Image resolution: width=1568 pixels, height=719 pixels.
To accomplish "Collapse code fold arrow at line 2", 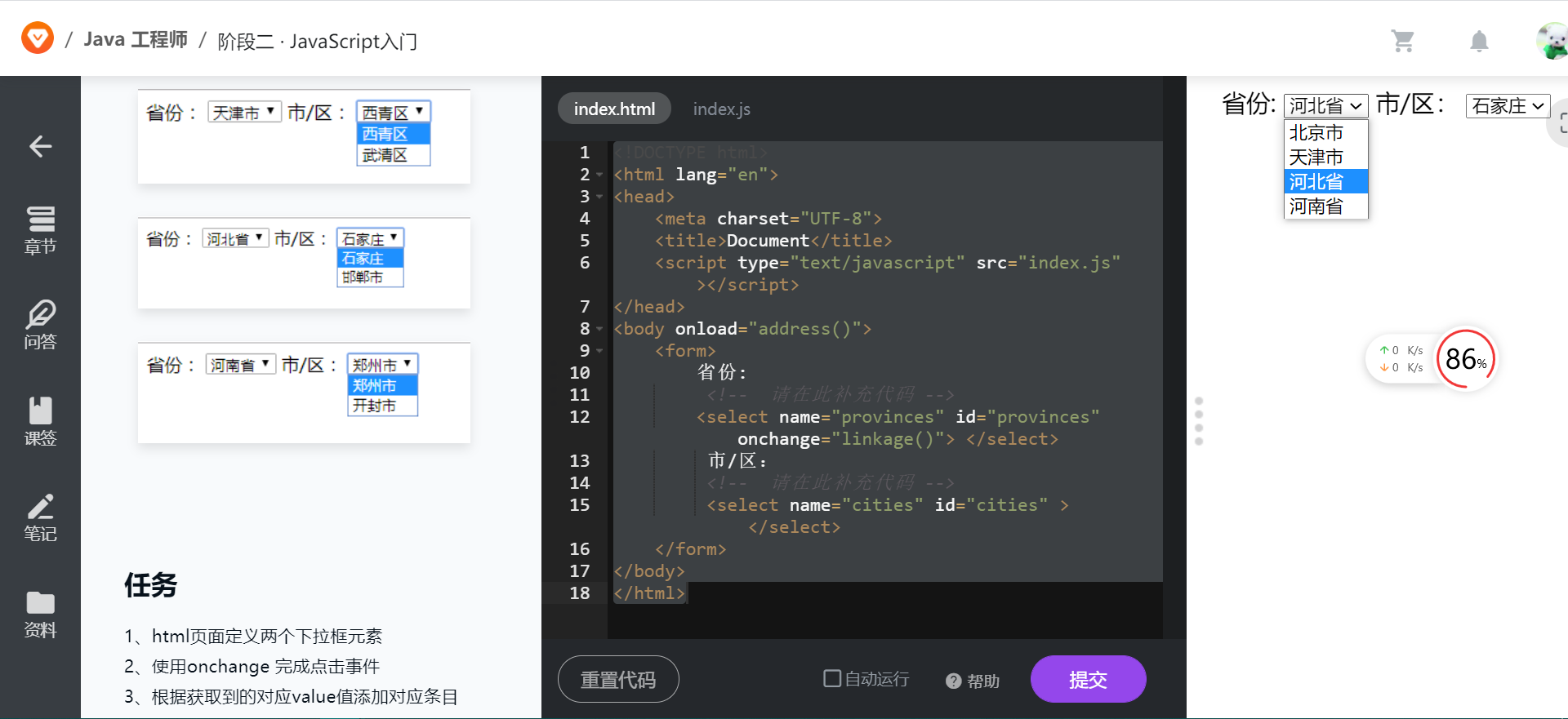I will tap(599, 175).
